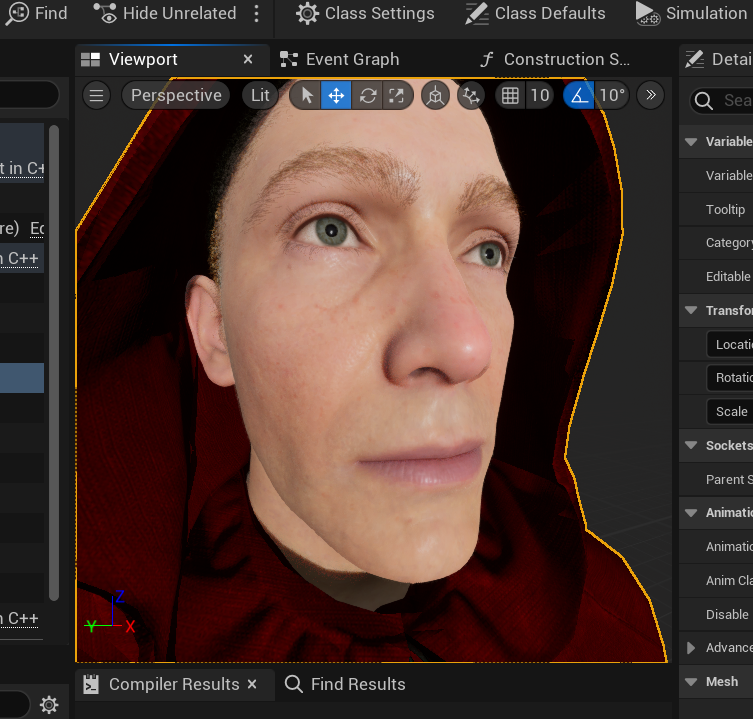
Task: Collapse the Transform section in Details
Action: pyautogui.click(x=691, y=310)
